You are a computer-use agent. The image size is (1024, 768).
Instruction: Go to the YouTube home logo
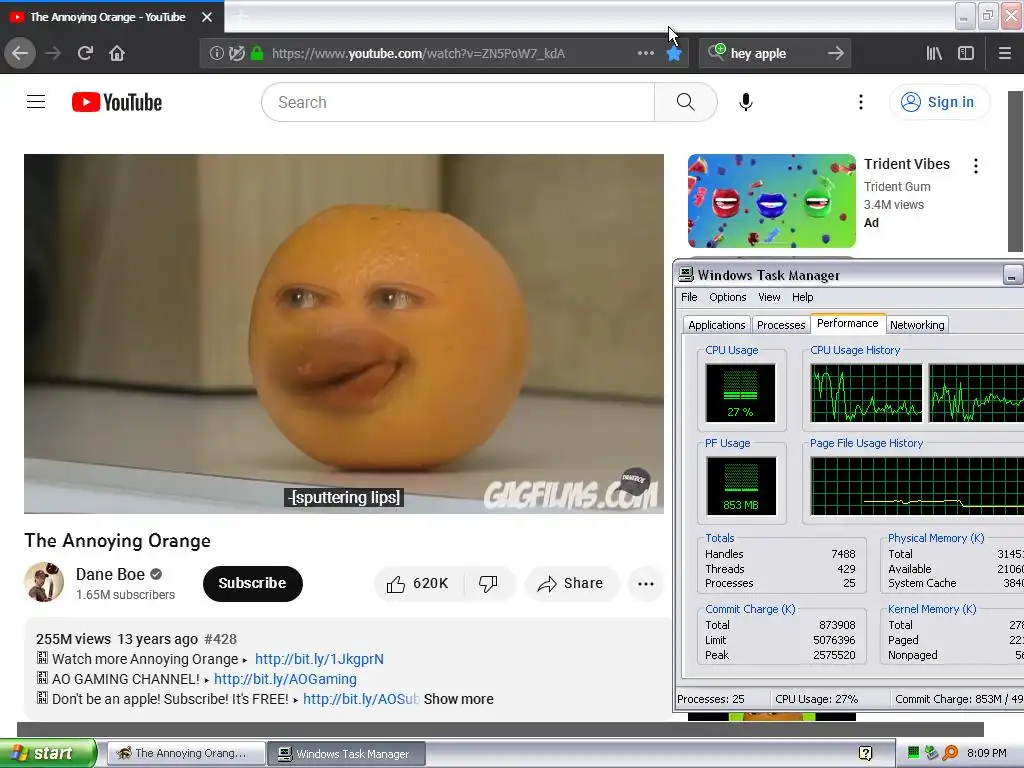117,102
